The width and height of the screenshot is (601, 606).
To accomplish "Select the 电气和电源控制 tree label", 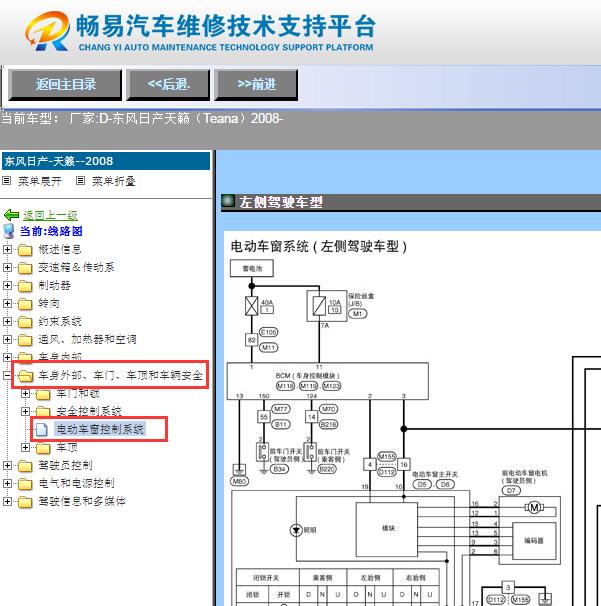I will tap(76, 483).
